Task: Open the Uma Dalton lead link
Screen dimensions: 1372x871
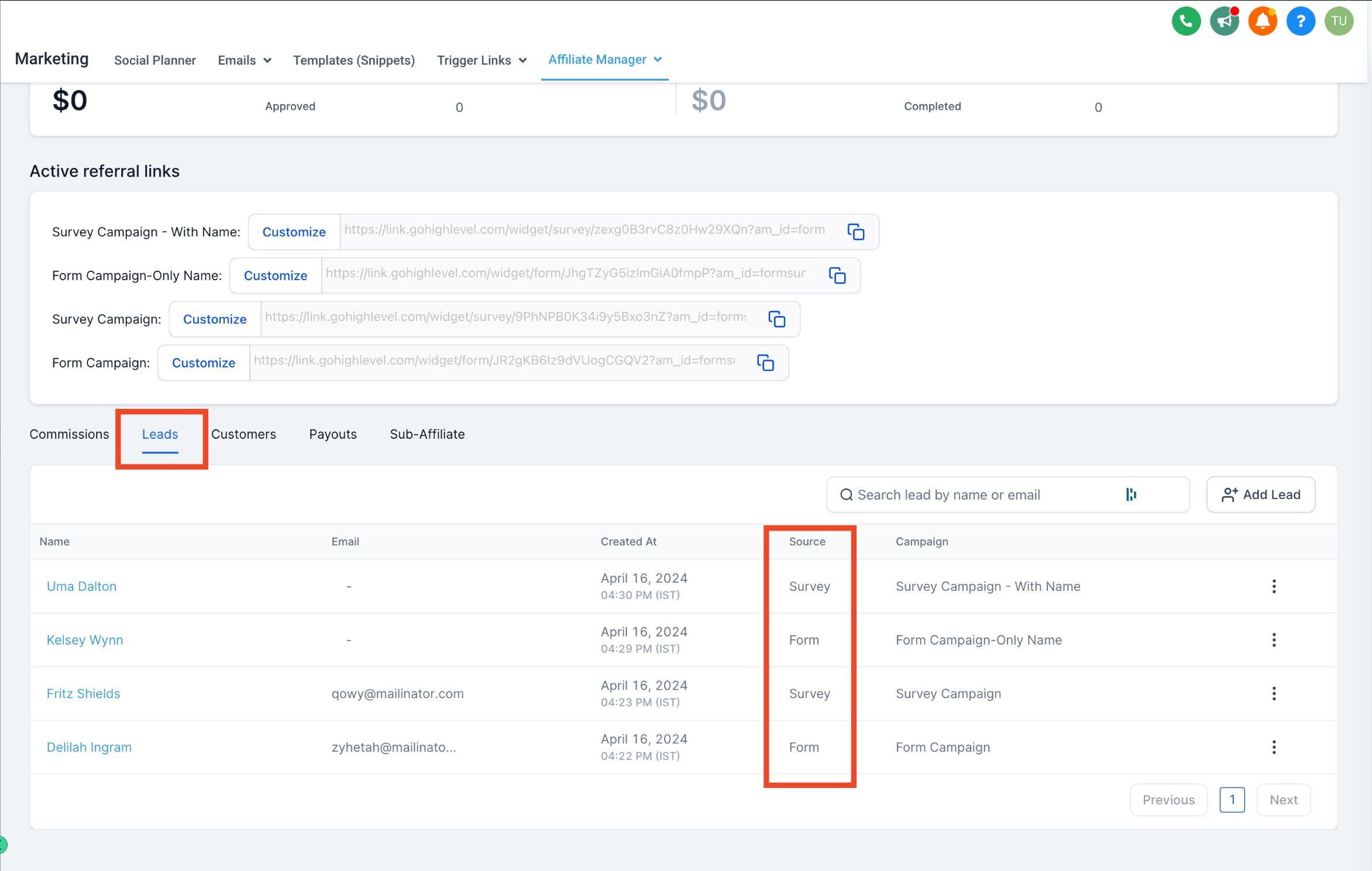Action: pos(81,586)
